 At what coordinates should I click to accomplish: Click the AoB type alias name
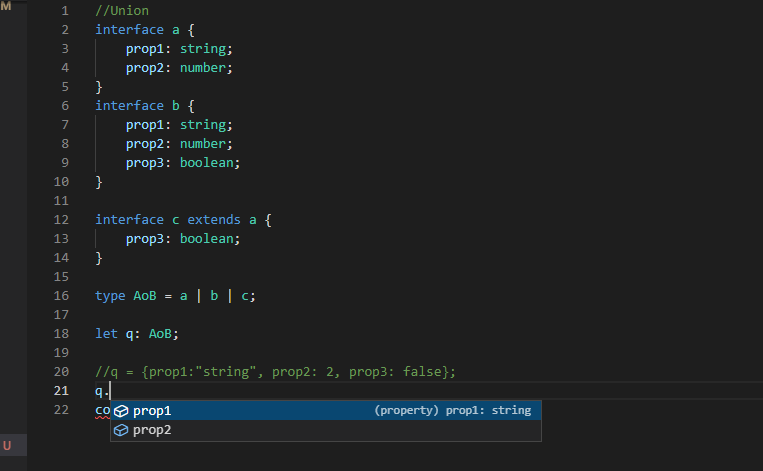pyautogui.click(x=144, y=296)
